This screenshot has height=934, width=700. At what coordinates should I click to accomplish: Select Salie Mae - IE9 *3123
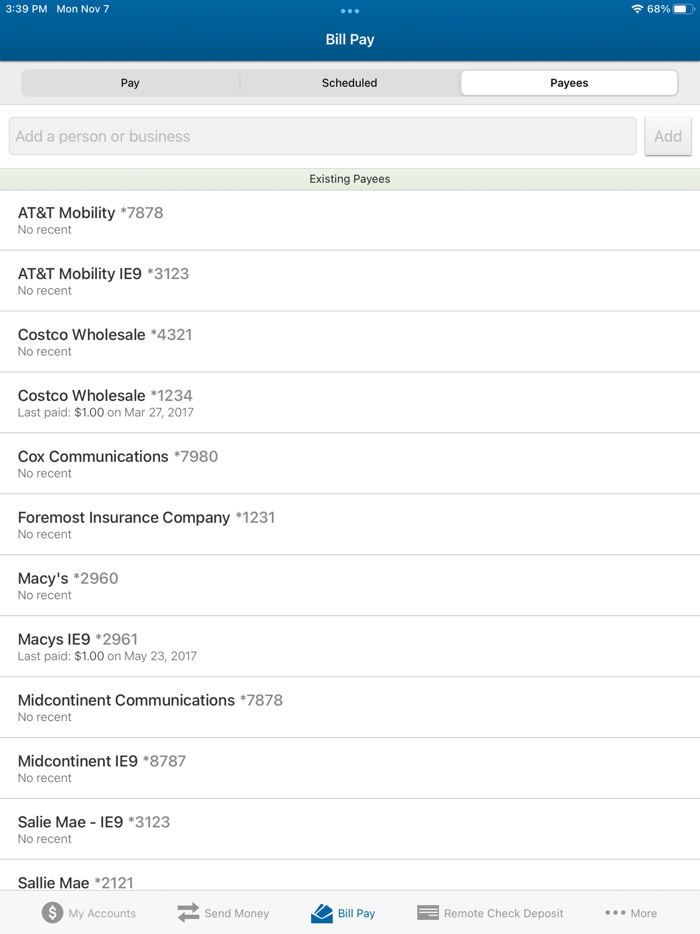[x=350, y=829]
